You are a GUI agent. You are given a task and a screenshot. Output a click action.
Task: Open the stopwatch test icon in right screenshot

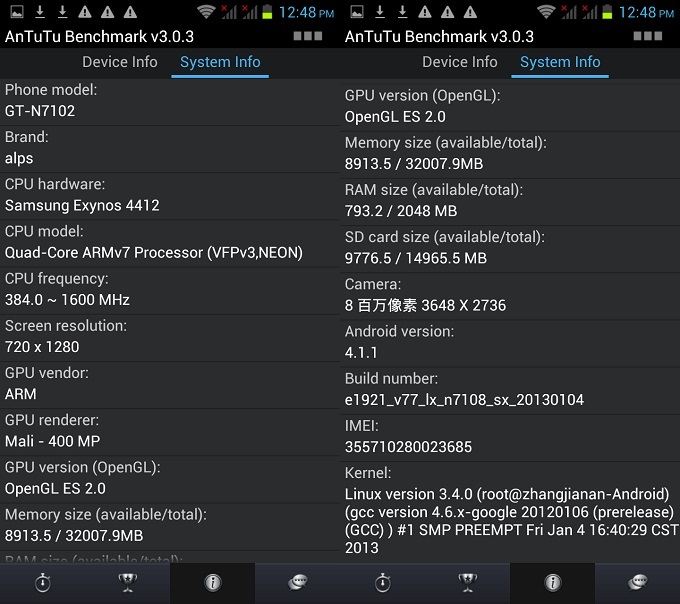click(382, 583)
